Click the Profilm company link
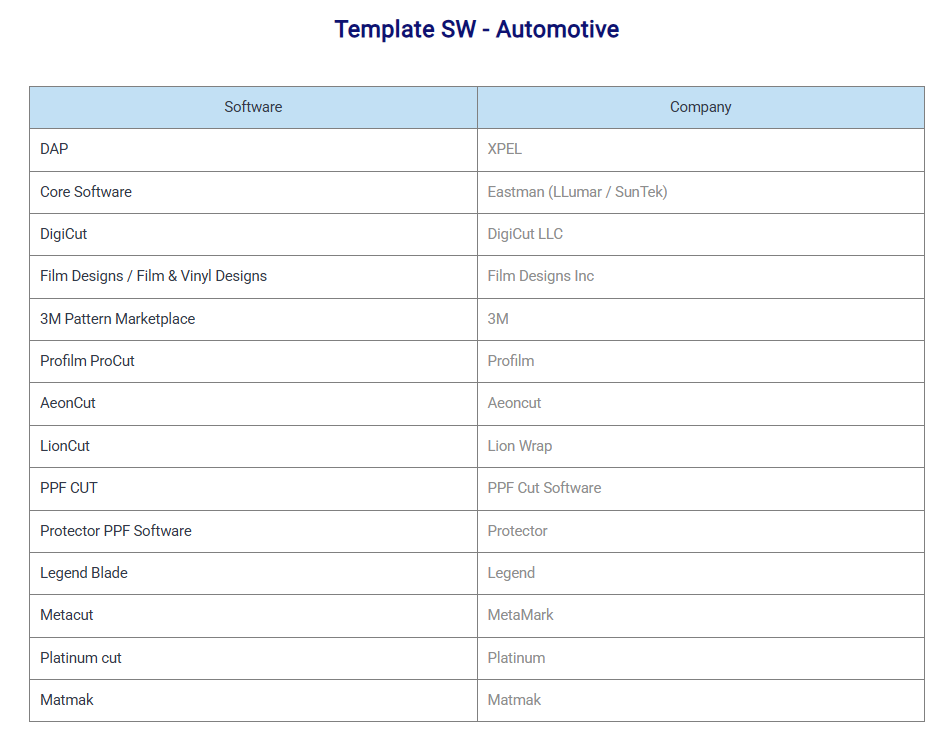This screenshot has height=740, width=946. point(511,361)
